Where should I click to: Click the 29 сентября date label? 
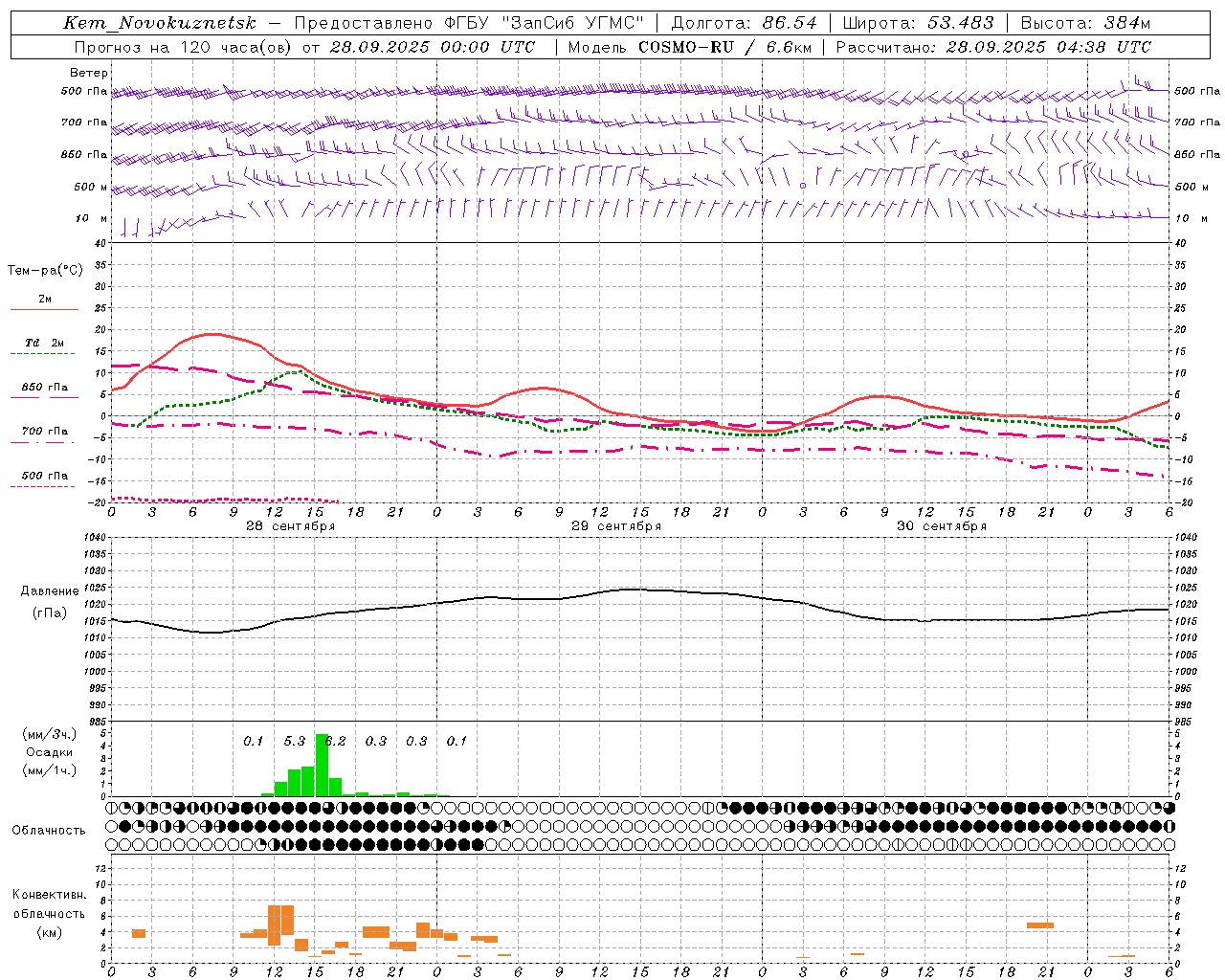615,526
